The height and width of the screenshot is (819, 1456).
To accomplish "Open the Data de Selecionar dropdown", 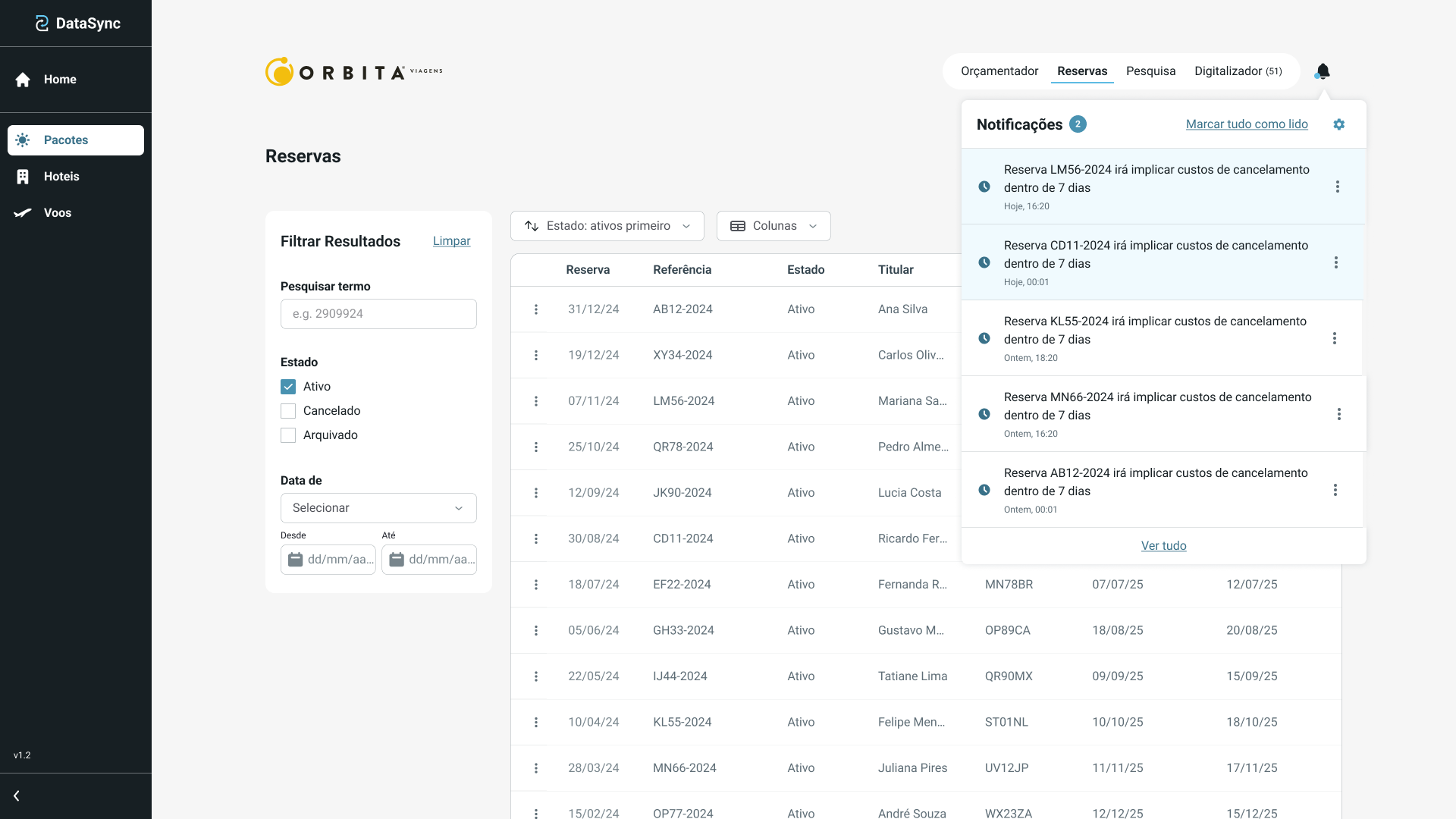I will [x=378, y=508].
